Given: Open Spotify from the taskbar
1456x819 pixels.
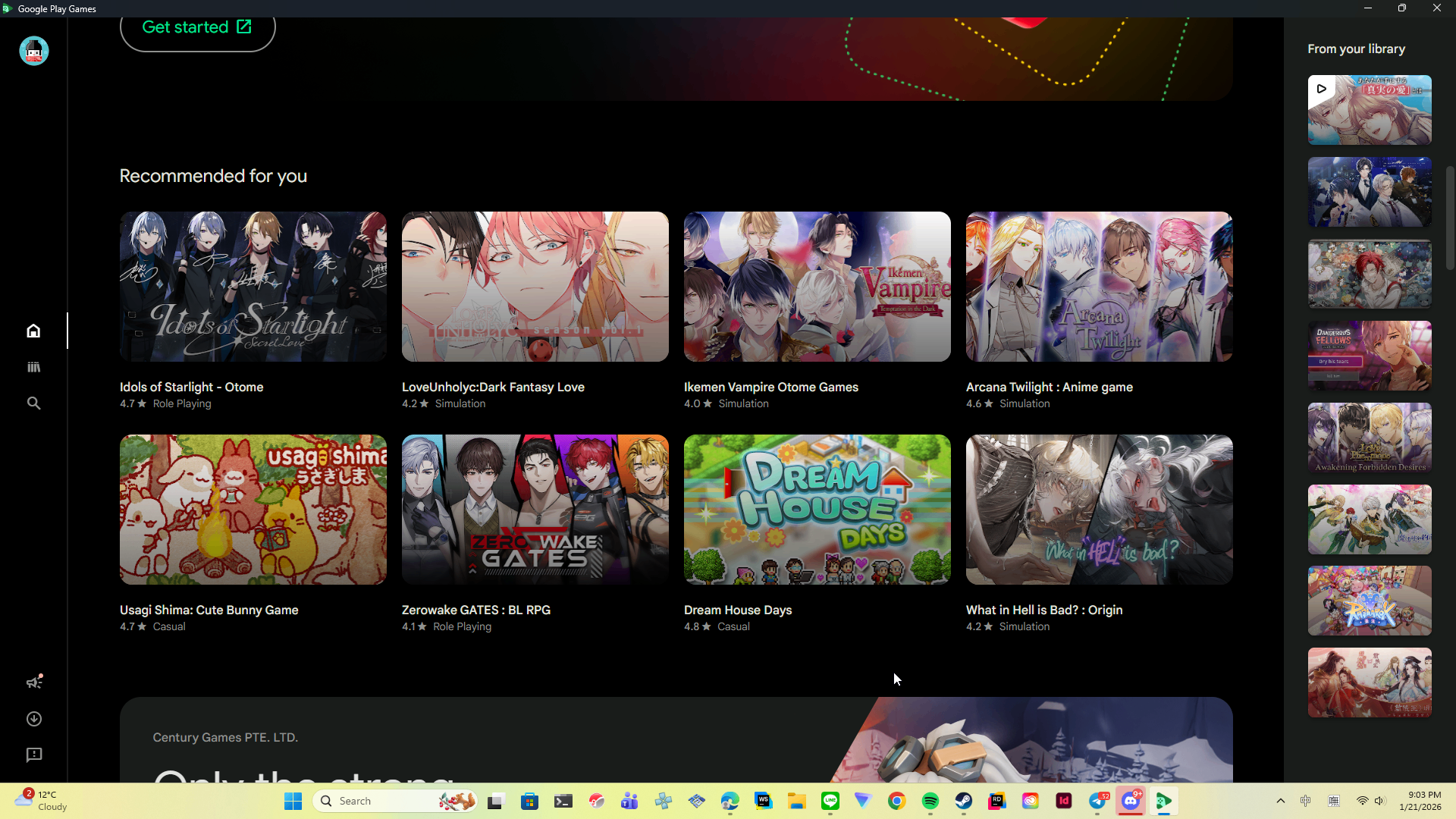Looking at the screenshot, I should tap(930, 801).
